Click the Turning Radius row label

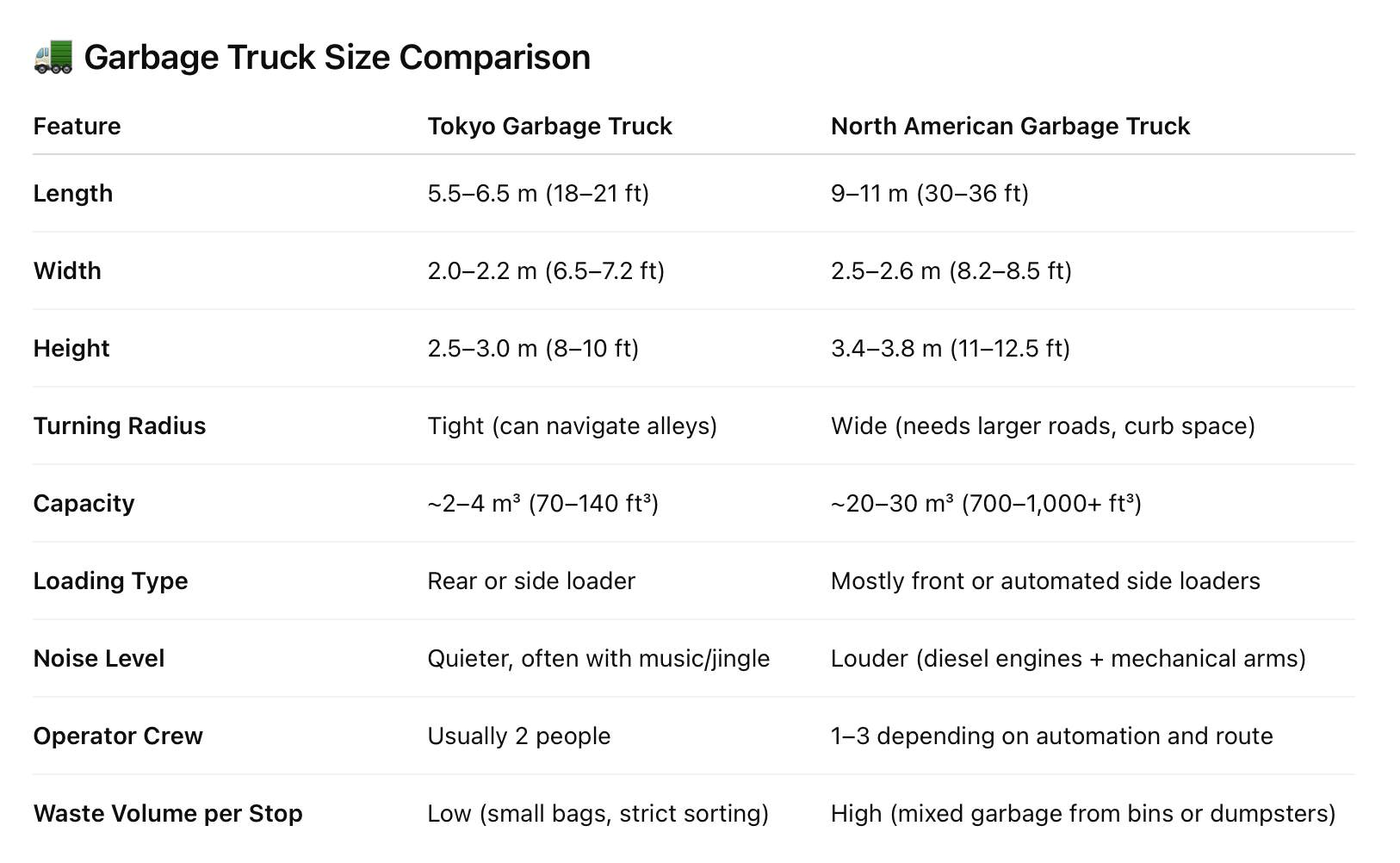120,425
